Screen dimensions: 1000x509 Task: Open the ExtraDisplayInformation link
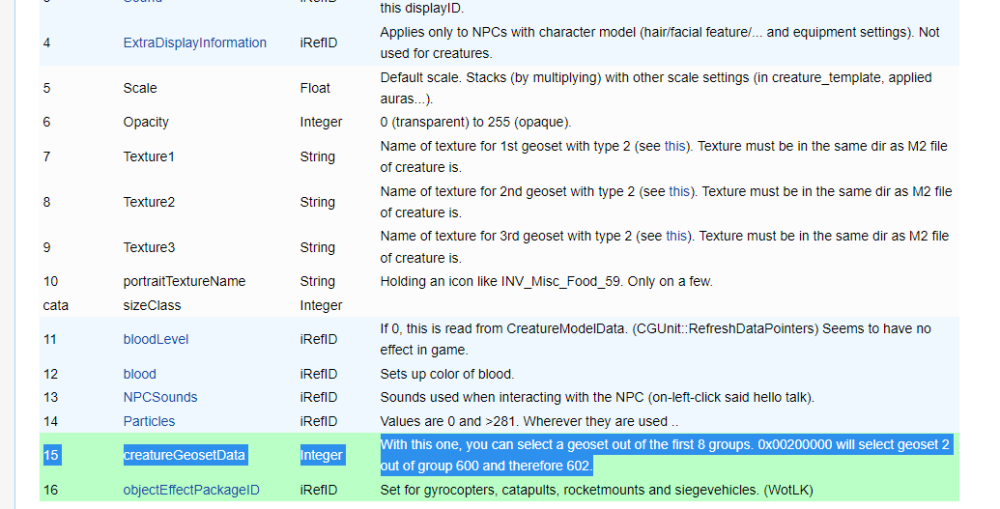(194, 43)
